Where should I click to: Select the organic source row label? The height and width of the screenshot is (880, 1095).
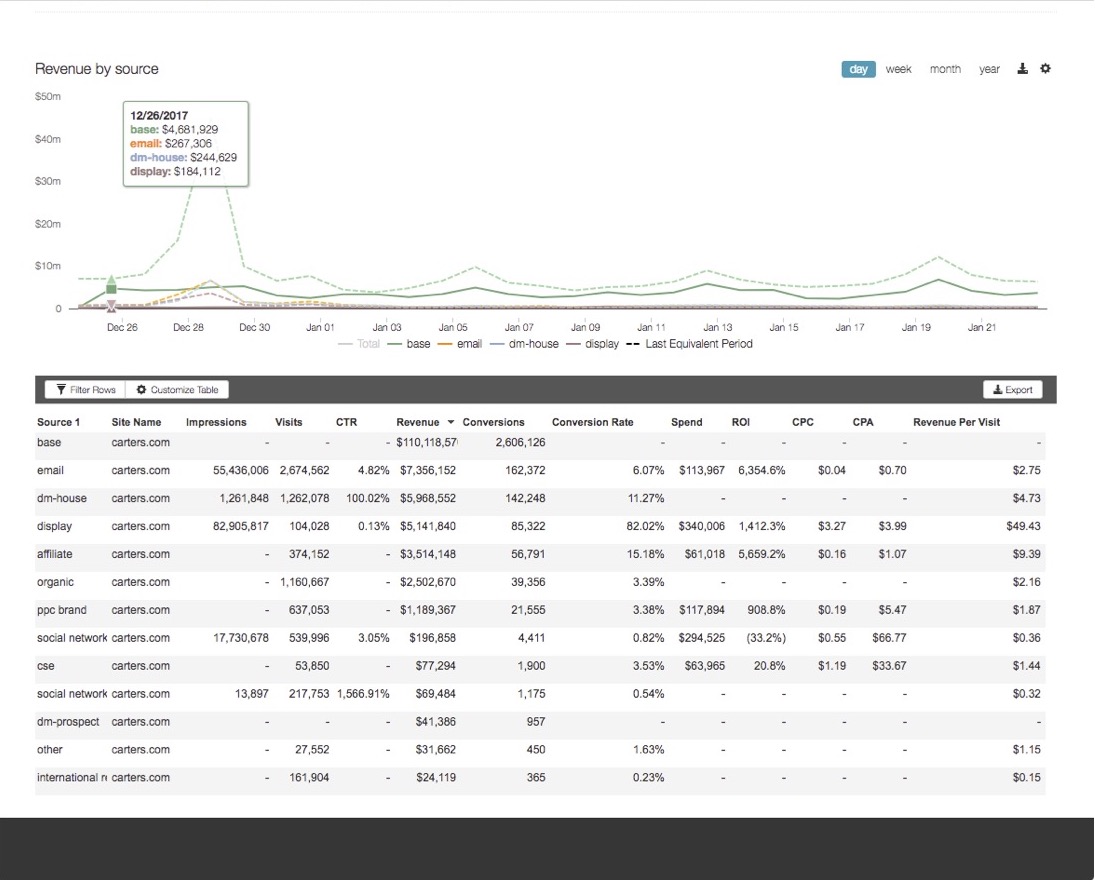click(x=55, y=582)
